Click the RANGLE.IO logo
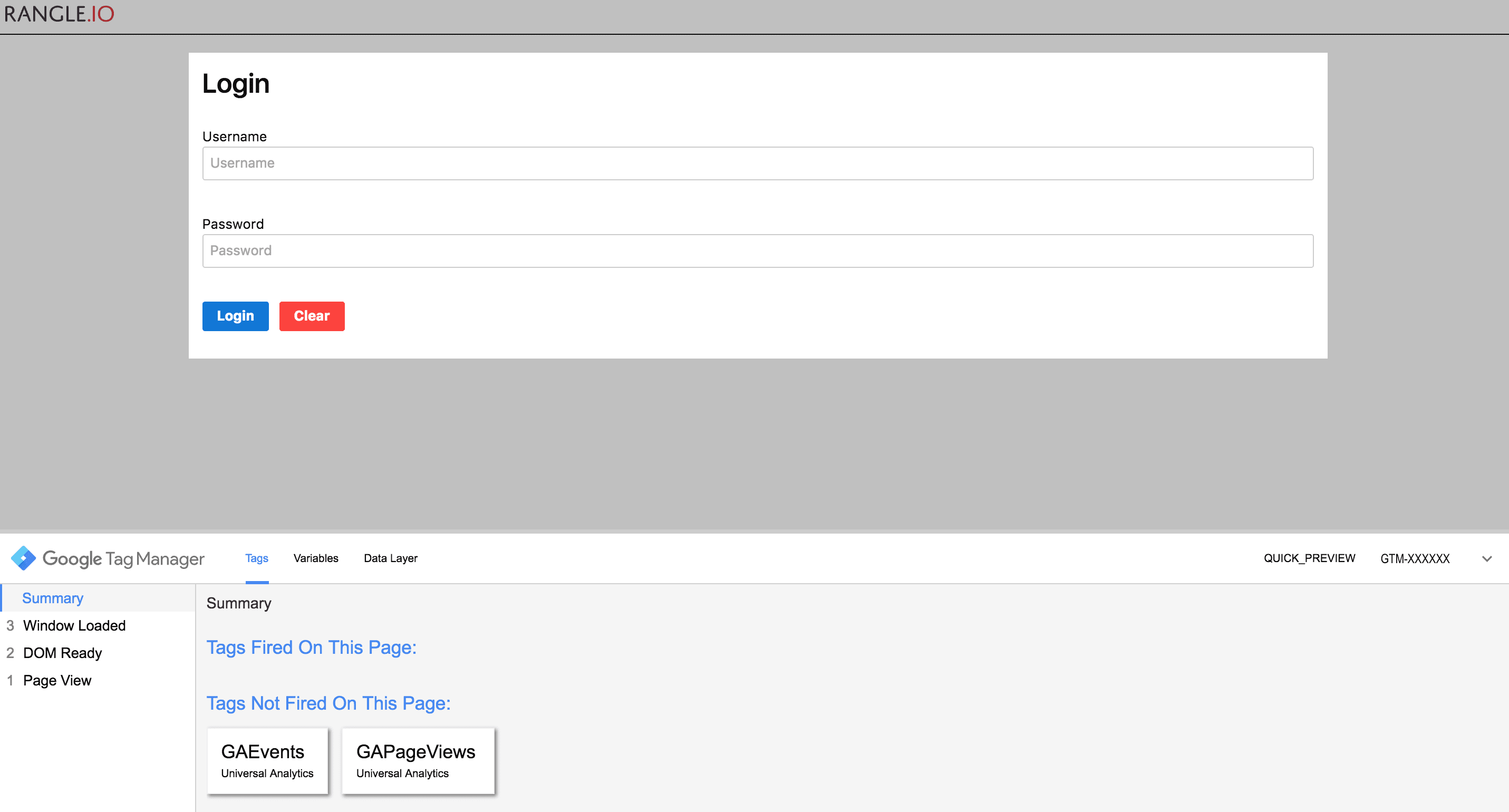The height and width of the screenshot is (812, 1509). tap(59, 14)
